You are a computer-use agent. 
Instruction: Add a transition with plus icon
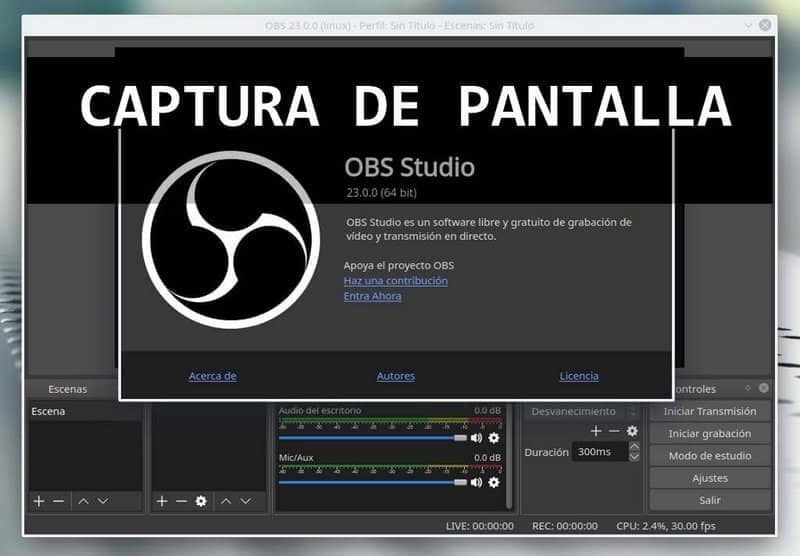[596, 431]
